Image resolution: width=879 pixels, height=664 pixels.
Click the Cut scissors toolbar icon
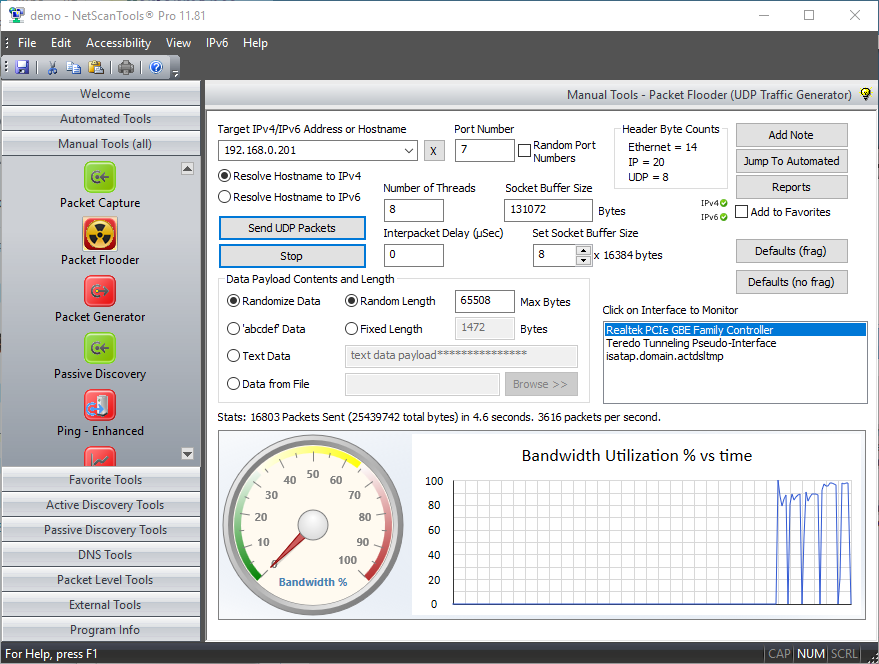[52, 68]
